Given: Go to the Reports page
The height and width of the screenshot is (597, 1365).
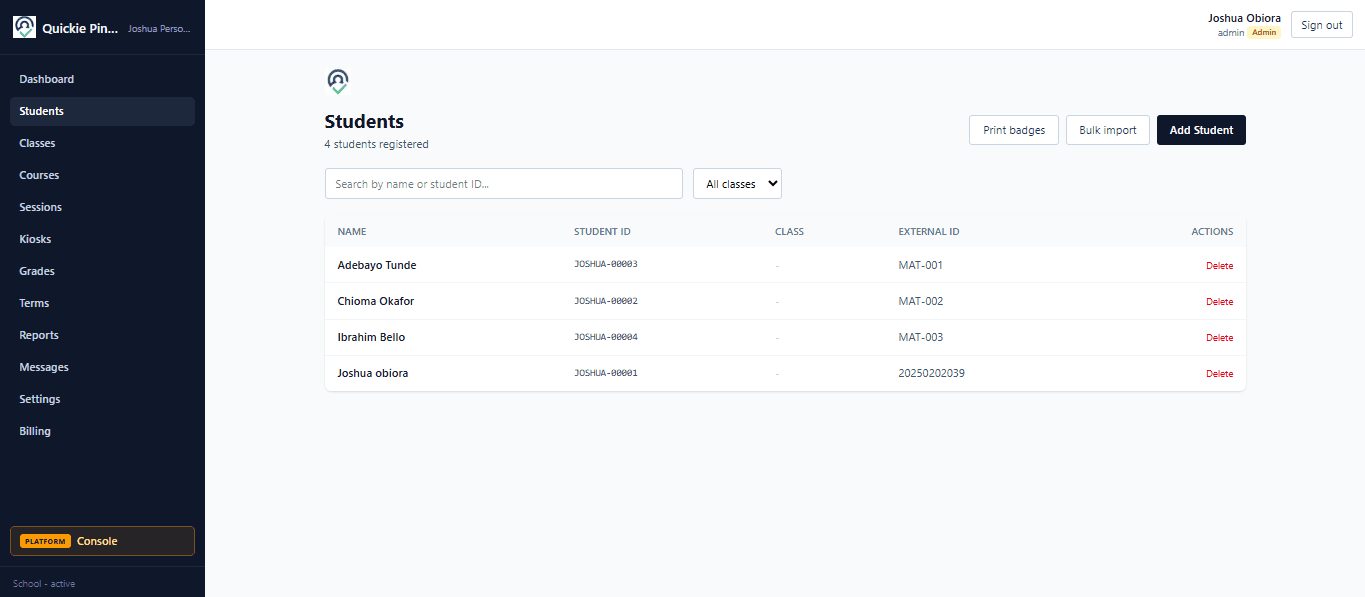Looking at the screenshot, I should [102, 335].
